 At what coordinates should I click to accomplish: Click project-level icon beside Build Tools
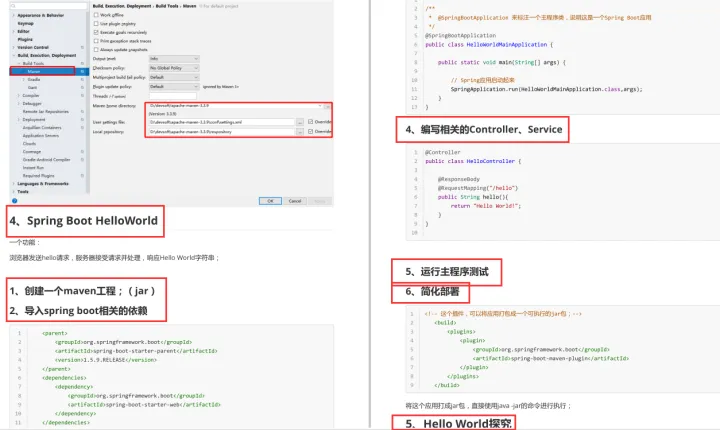tap(82, 63)
